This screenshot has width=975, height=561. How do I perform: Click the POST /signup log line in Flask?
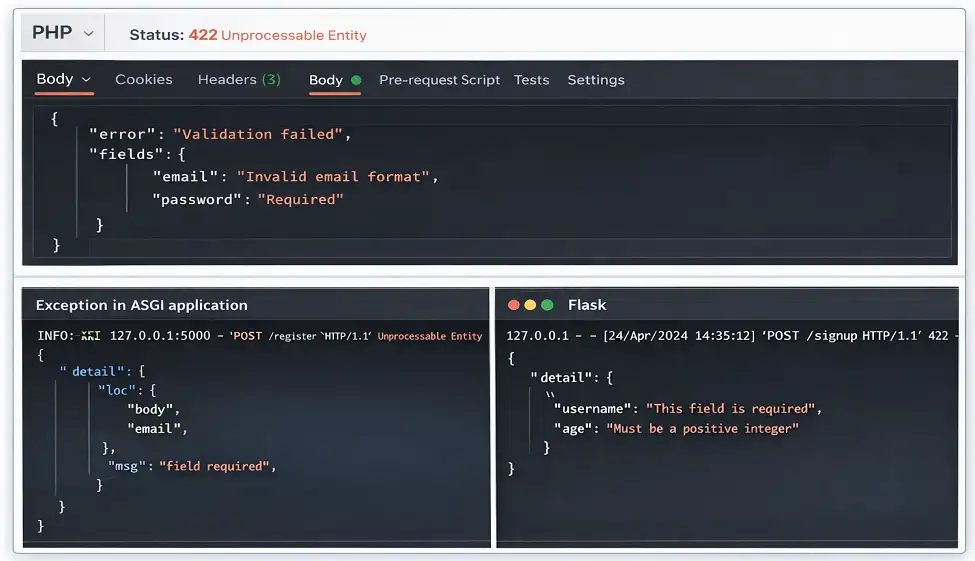[732, 336]
